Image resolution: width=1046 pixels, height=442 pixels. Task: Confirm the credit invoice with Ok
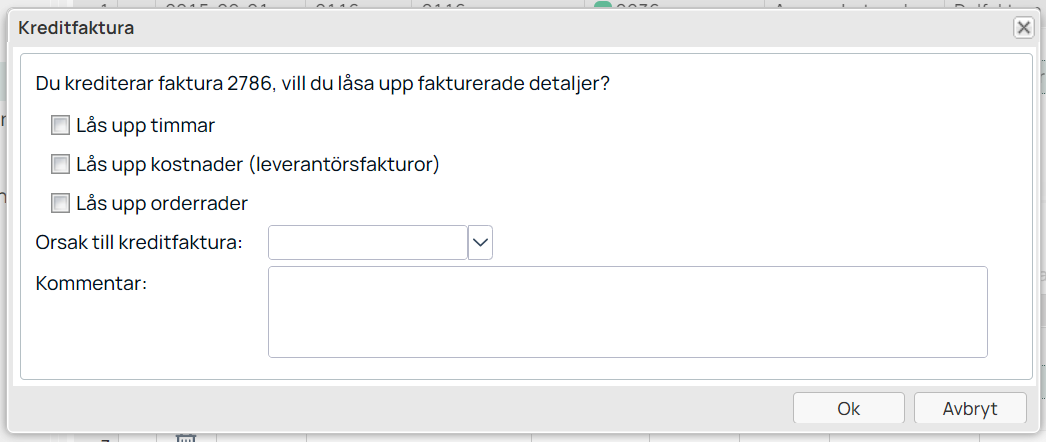coord(848,408)
